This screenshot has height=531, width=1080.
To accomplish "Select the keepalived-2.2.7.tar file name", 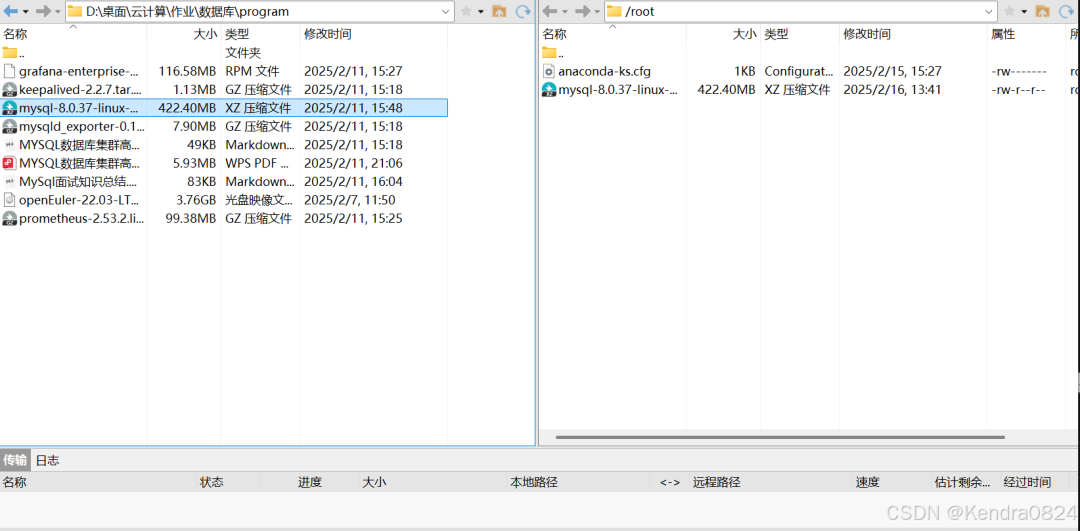I will pyautogui.click(x=81, y=90).
